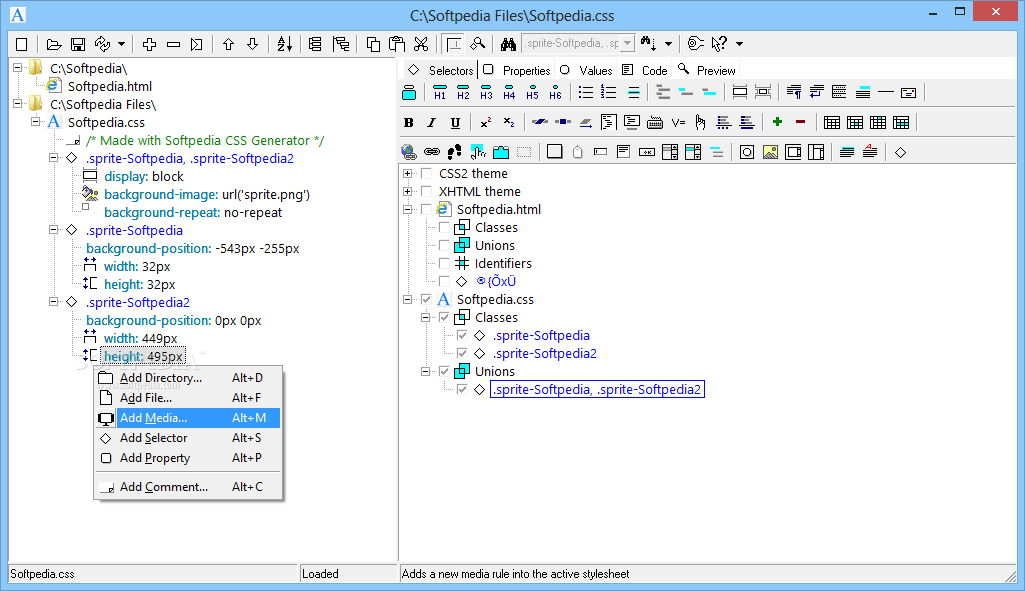Screen dimensions: 1025x591
Task: Switch to the Code tab
Action: (645, 70)
